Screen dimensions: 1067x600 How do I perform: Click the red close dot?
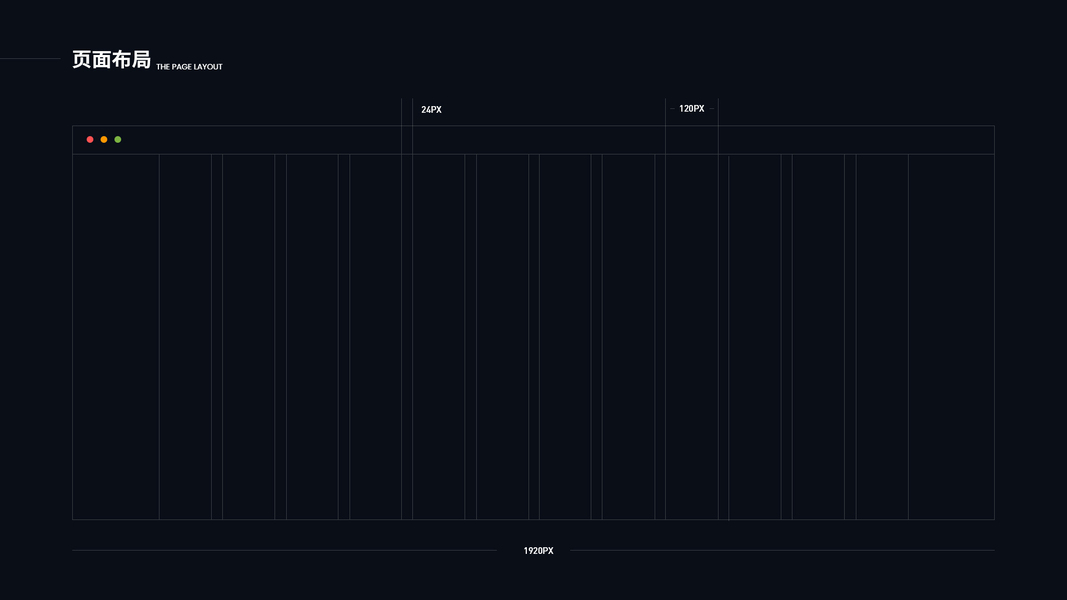point(90,139)
